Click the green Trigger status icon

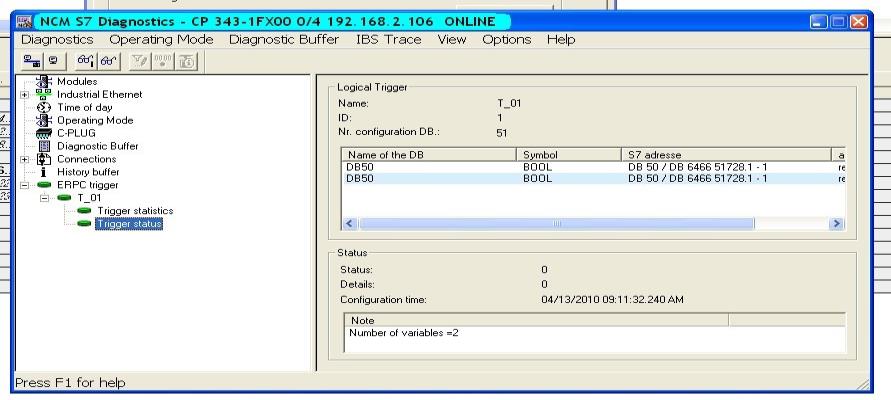[x=84, y=224]
